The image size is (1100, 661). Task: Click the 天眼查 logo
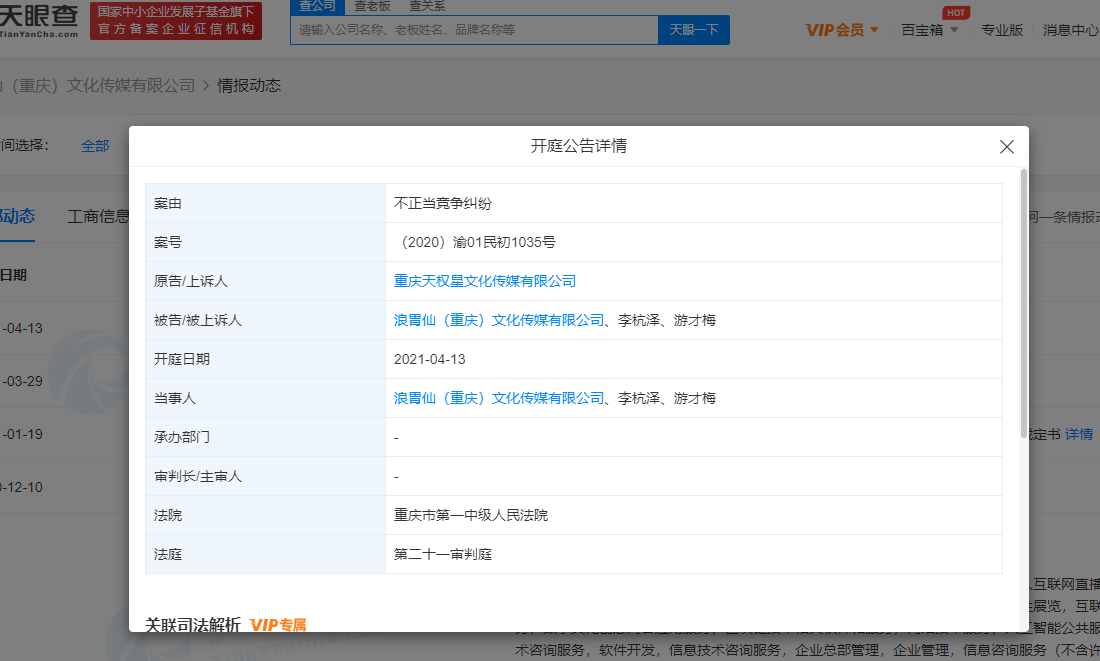click(x=39, y=20)
